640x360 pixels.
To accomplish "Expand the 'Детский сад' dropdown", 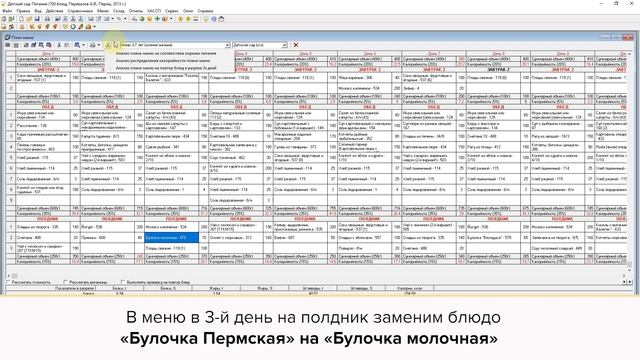I will click(284, 45).
